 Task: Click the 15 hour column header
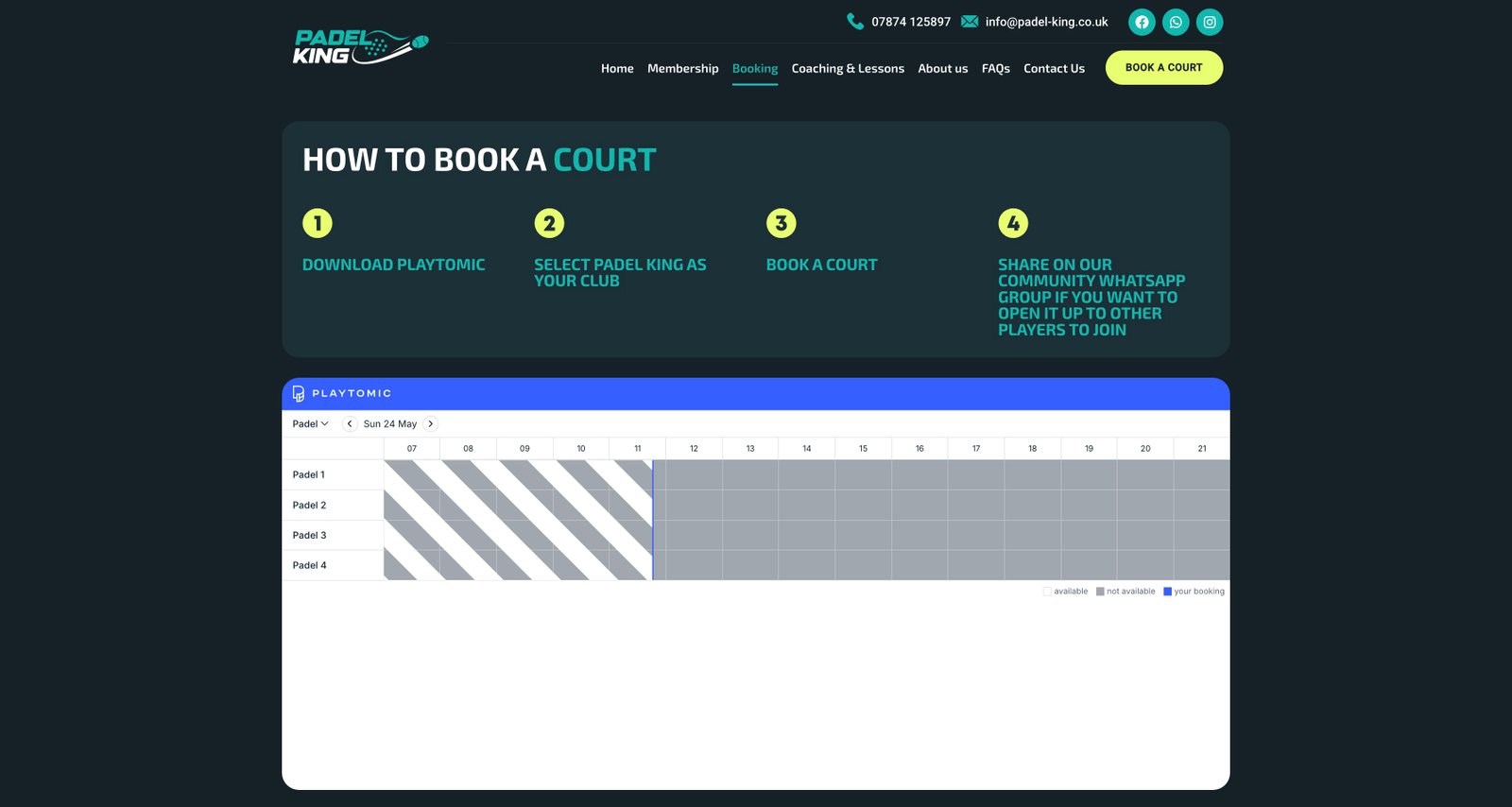pyautogui.click(x=863, y=449)
